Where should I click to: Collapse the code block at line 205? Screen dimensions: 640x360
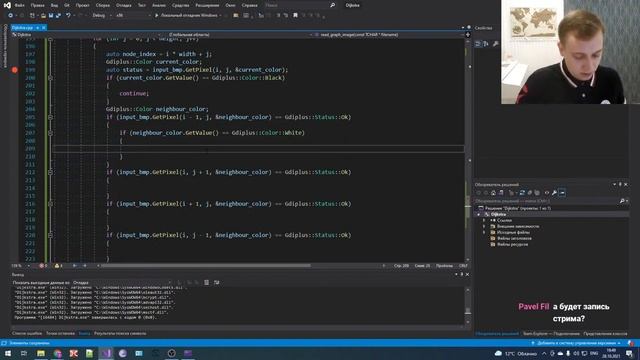[51, 117]
